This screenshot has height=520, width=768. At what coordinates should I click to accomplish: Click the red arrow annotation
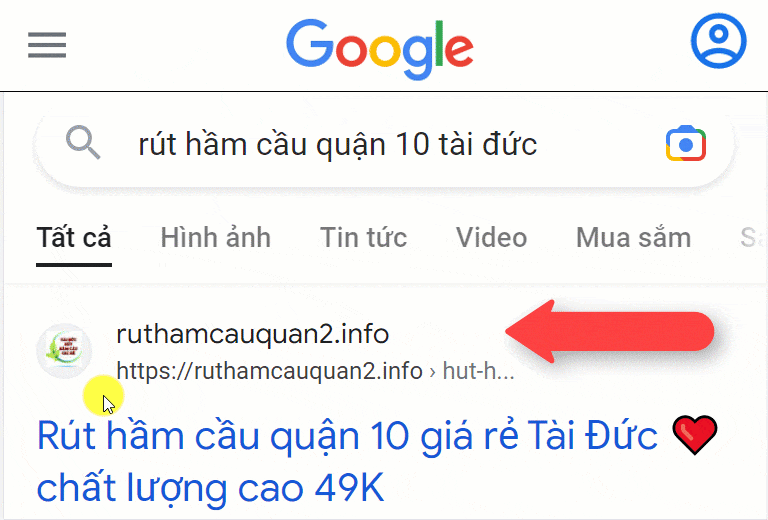609,331
